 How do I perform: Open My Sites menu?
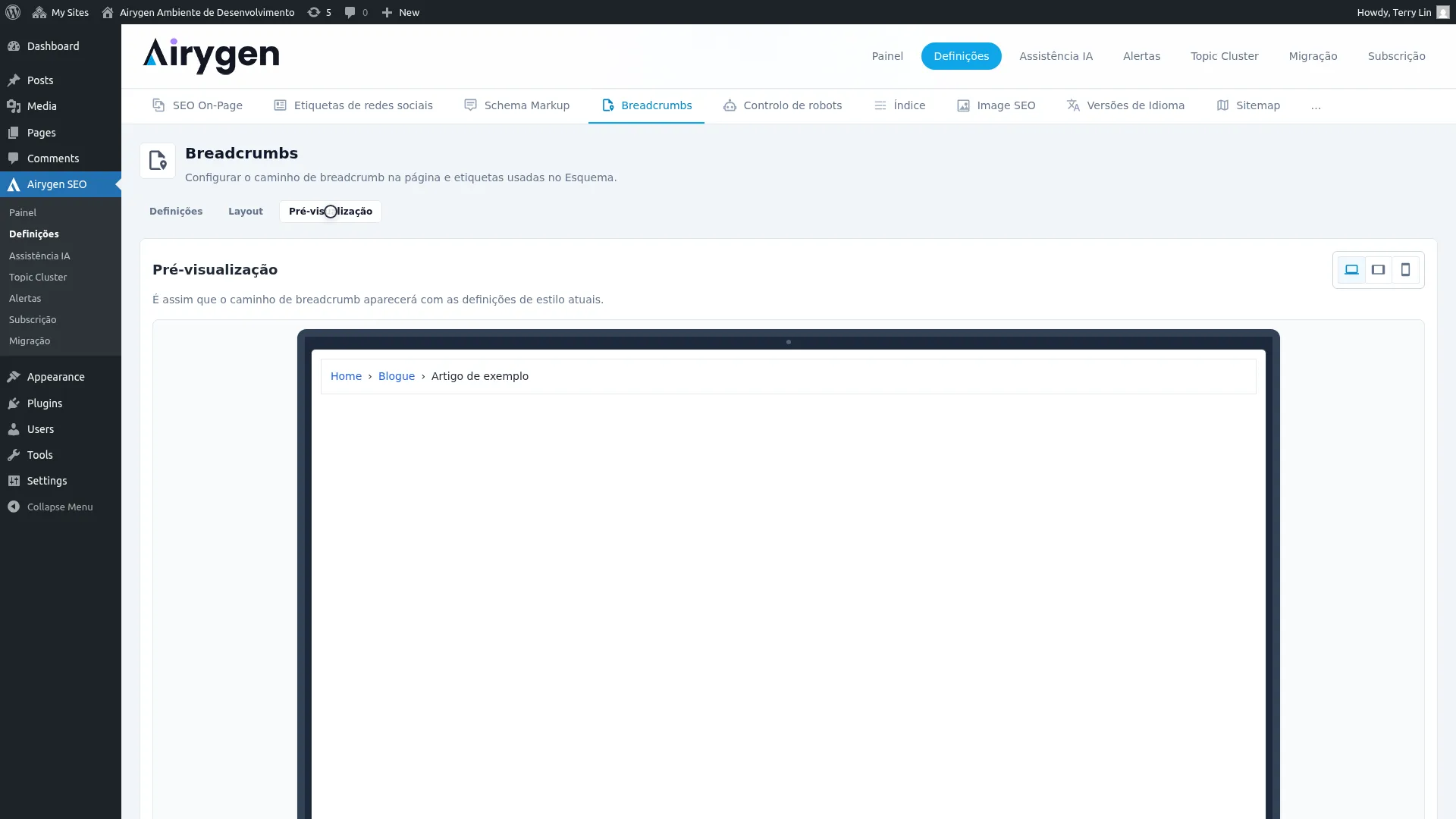(61, 12)
